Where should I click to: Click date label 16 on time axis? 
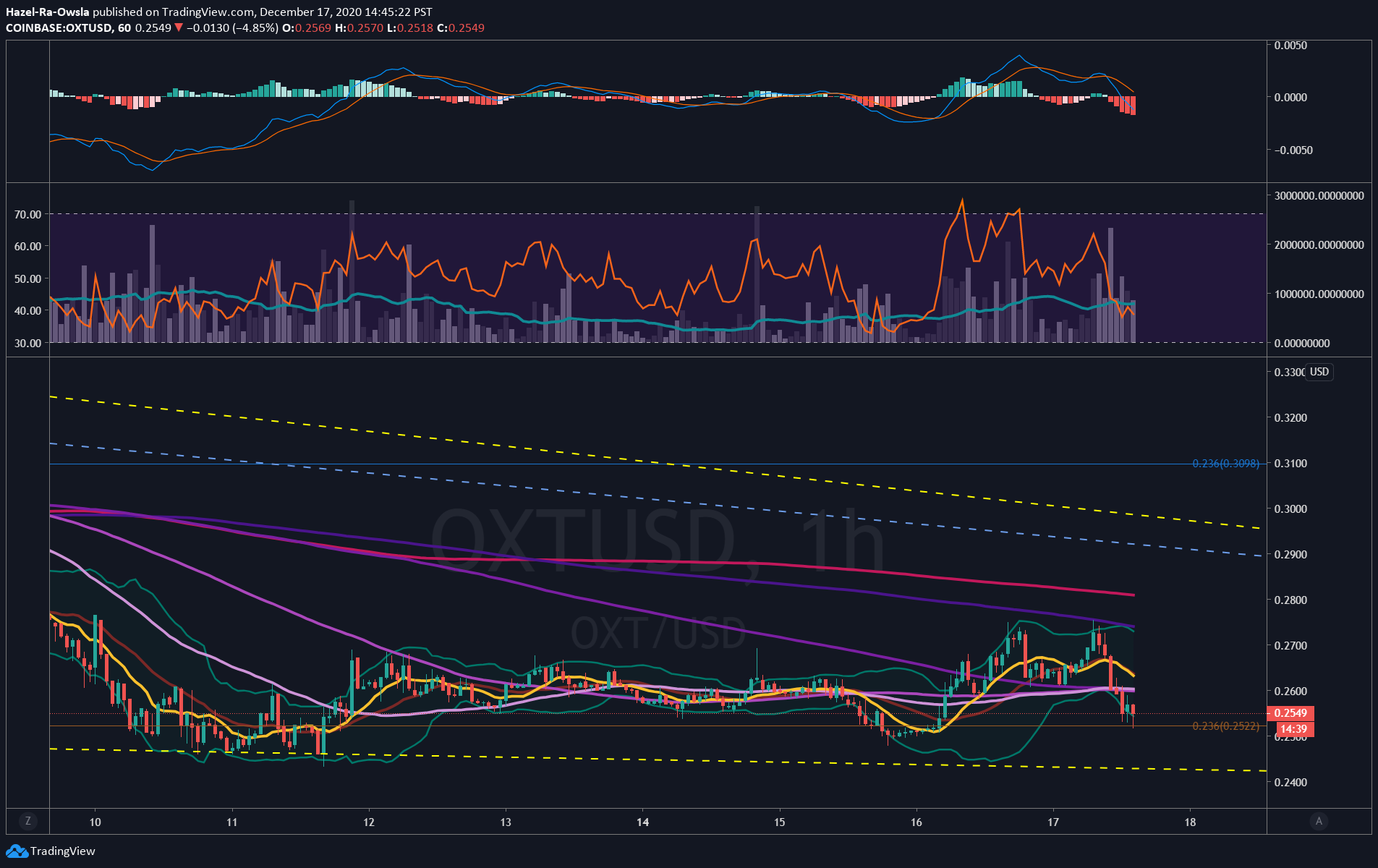[916, 822]
